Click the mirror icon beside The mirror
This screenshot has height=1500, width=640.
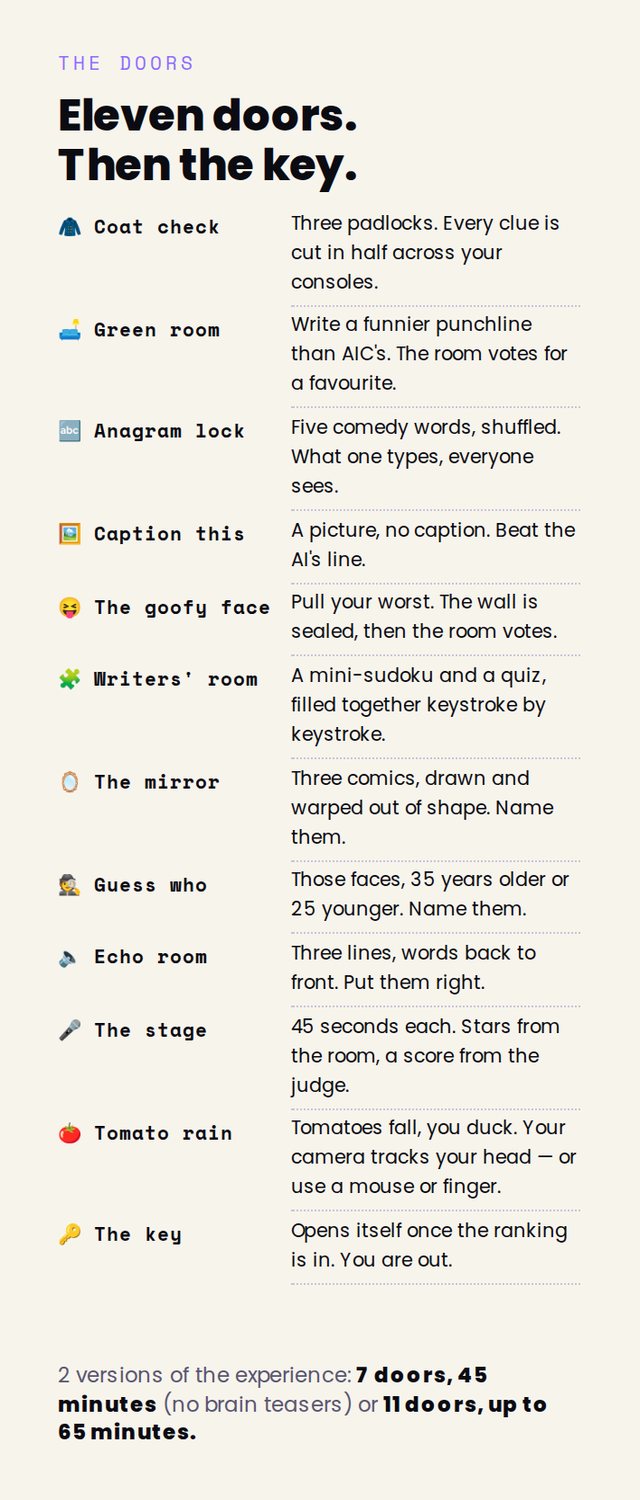click(x=69, y=782)
